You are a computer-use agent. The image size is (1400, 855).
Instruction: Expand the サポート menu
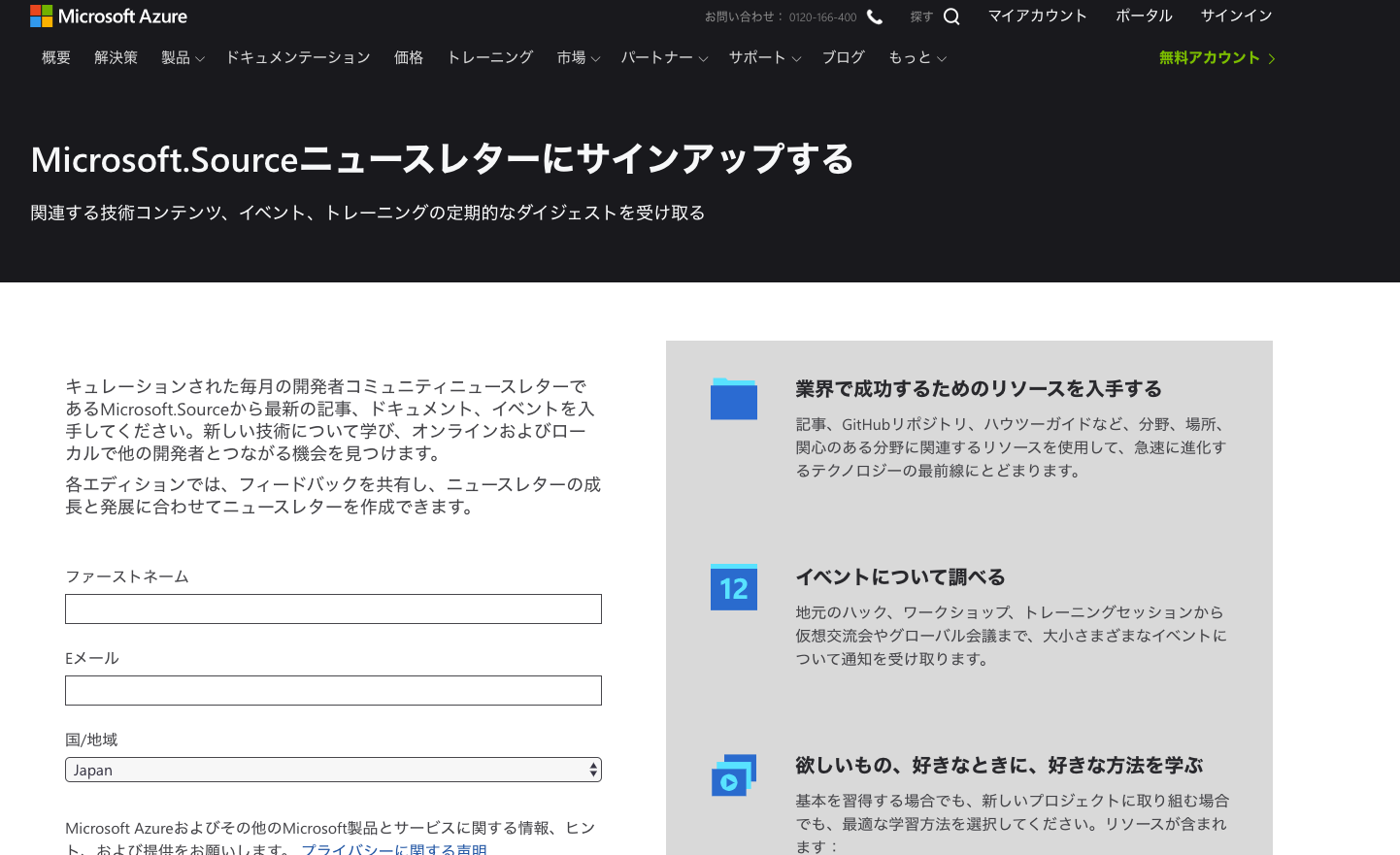click(x=765, y=58)
